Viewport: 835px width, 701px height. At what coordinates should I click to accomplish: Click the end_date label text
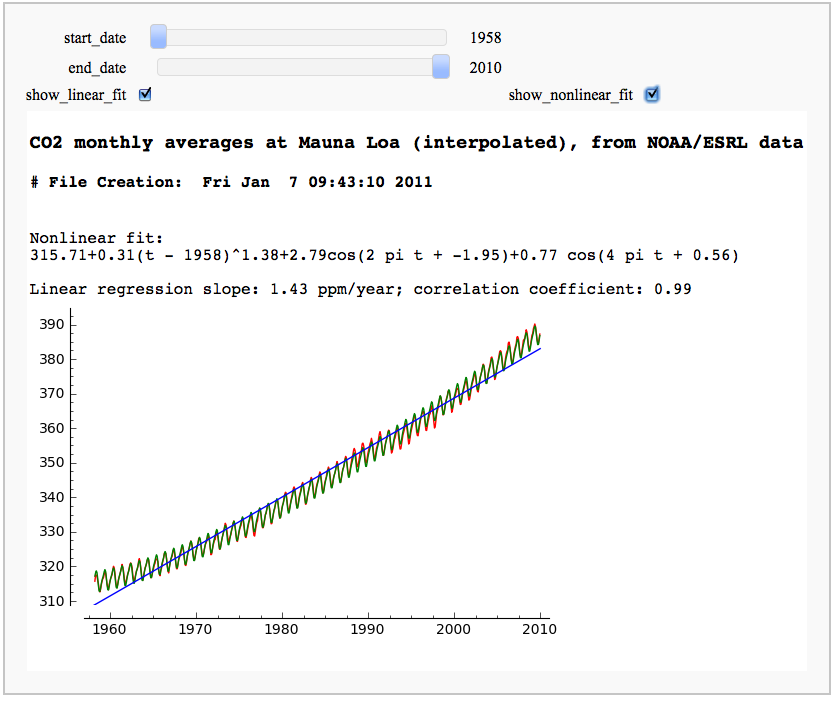point(97,68)
